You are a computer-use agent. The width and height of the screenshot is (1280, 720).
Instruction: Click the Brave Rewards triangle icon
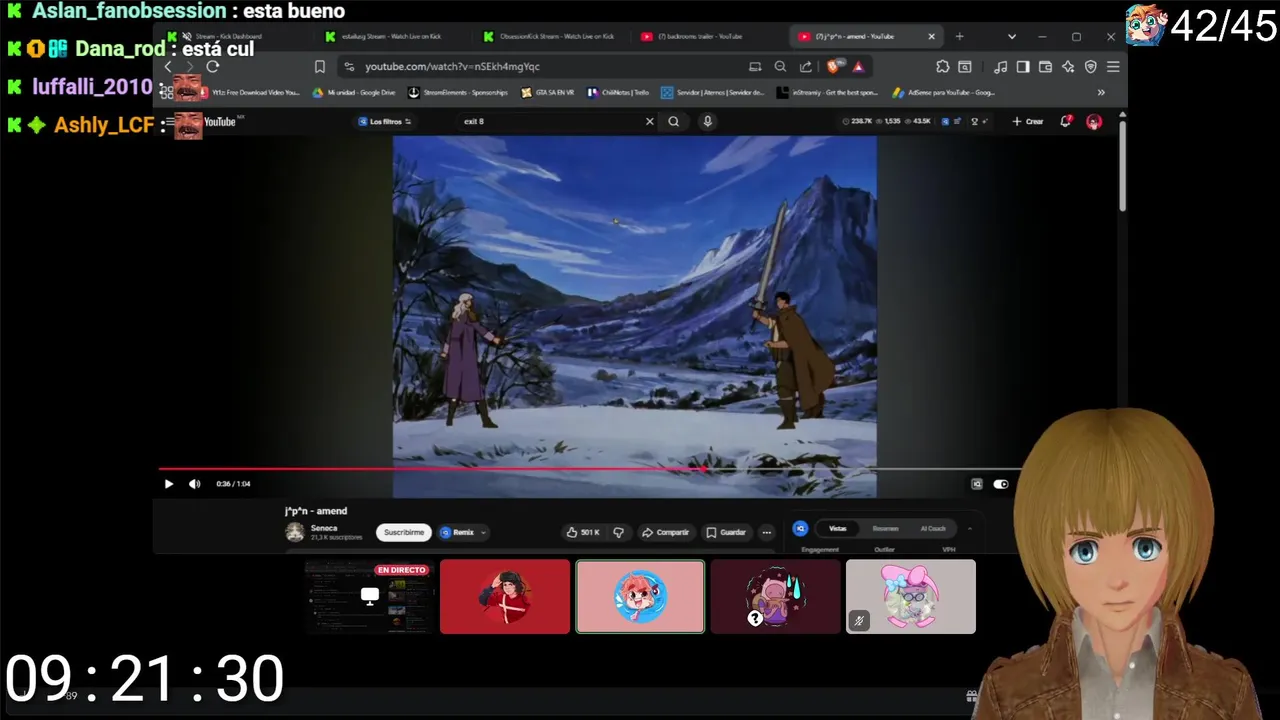858,67
